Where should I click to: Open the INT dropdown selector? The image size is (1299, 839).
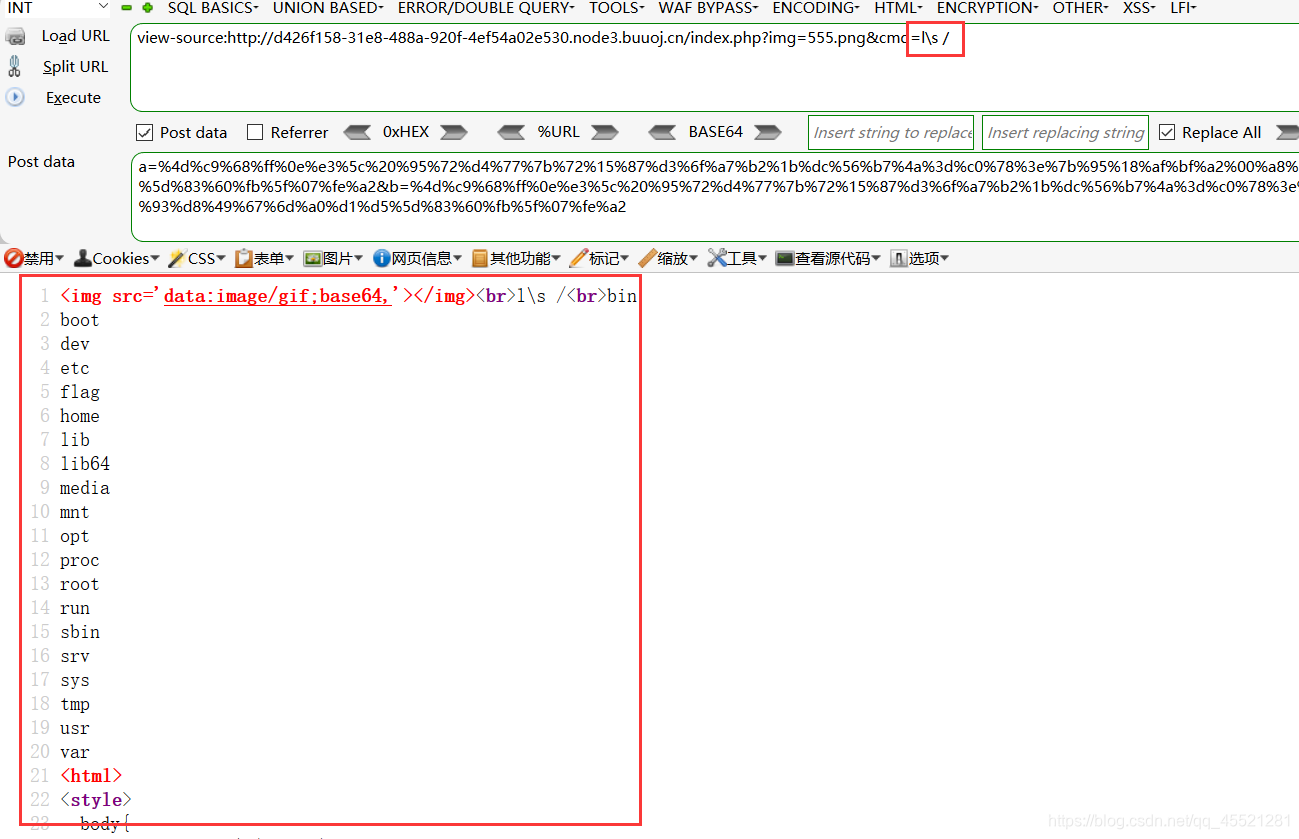pos(56,8)
